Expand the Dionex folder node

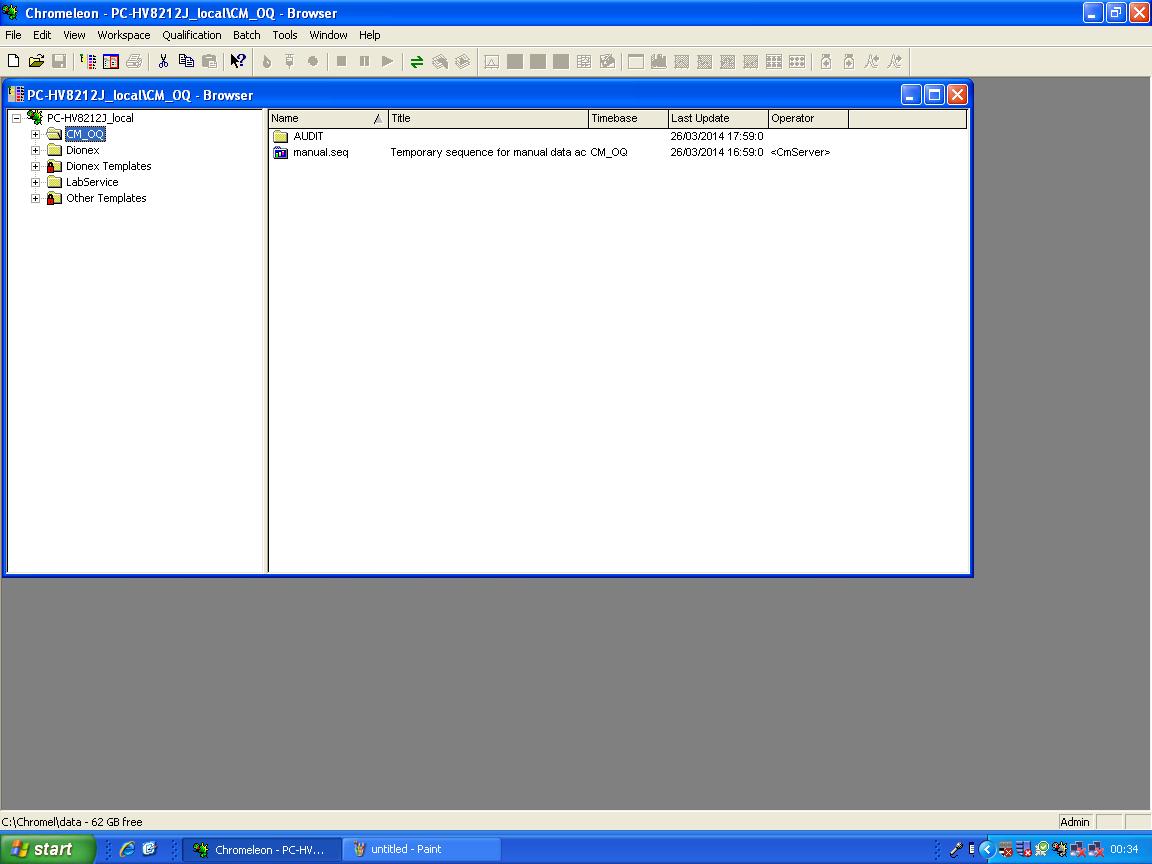click(35, 151)
